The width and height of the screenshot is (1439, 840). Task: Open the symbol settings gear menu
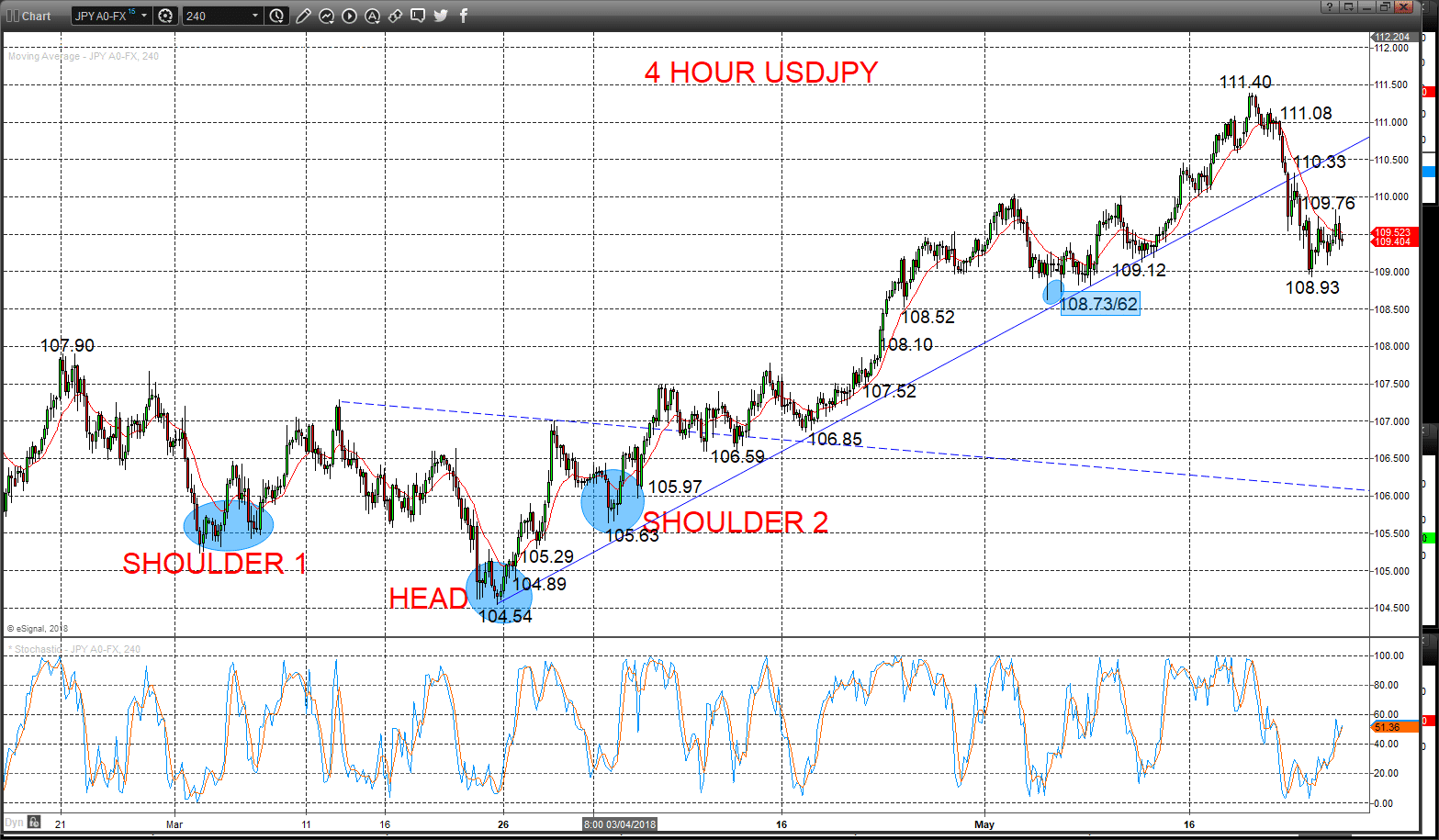pyautogui.click(x=165, y=16)
